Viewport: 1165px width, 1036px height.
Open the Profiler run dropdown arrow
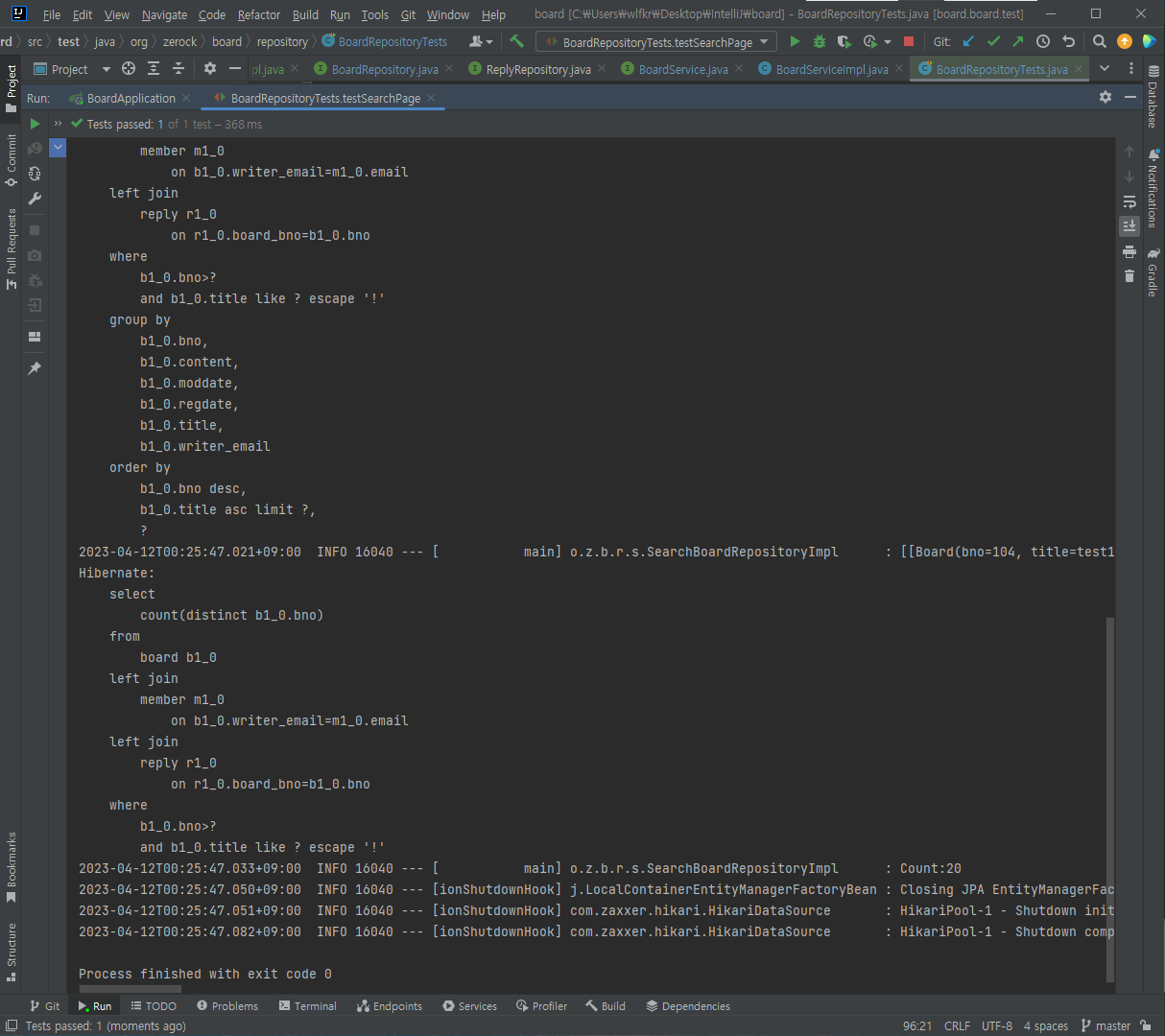click(888, 42)
